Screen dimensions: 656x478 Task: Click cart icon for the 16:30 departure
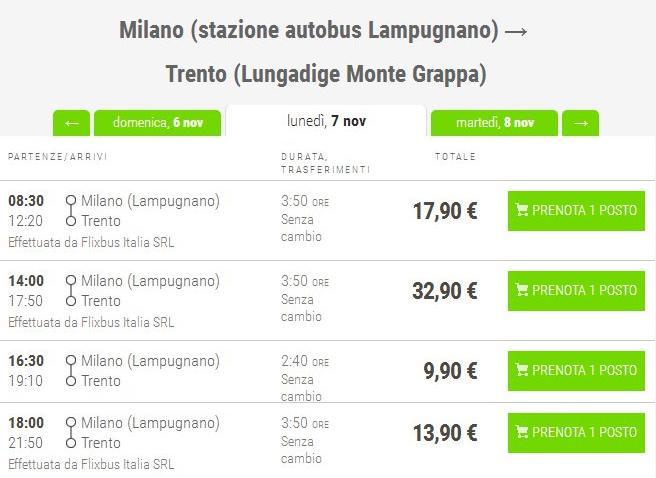[x=521, y=371]
